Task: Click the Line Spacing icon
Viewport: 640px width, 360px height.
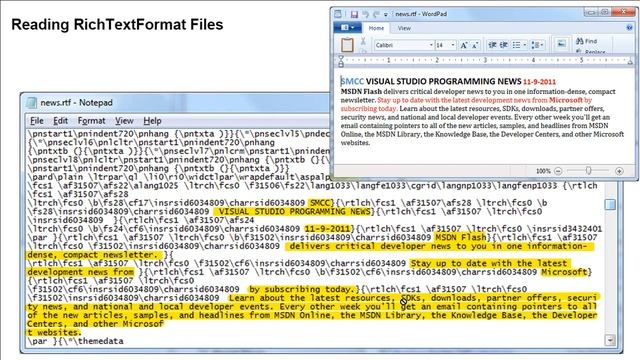Action: click(535, 45)
